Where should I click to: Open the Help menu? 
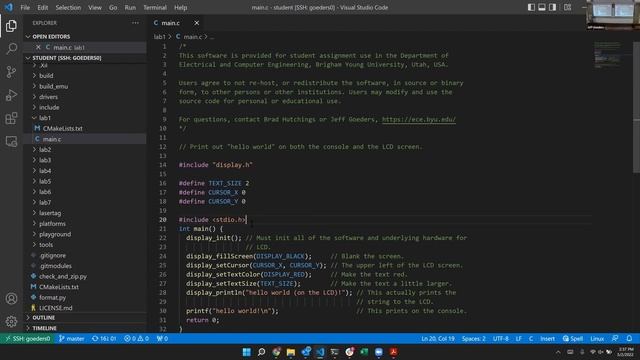[x=180, y=7]
